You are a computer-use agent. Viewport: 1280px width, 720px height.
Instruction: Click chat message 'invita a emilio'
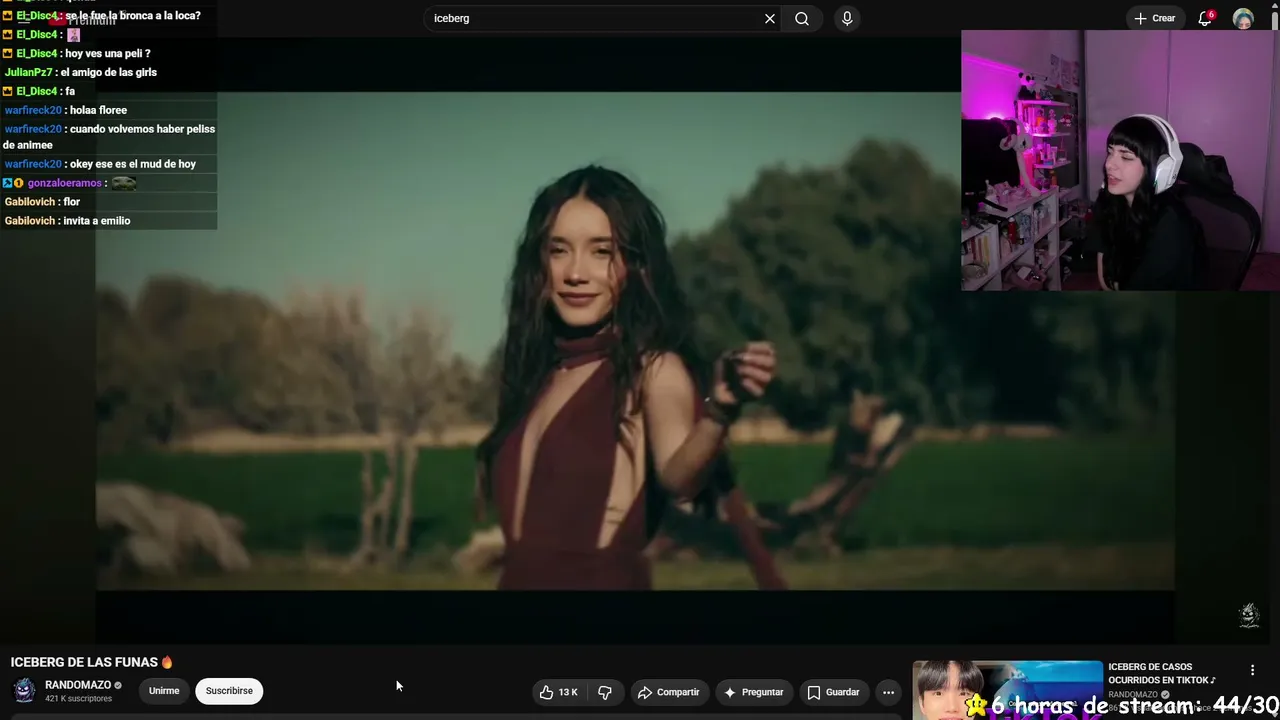pos(97,221)
